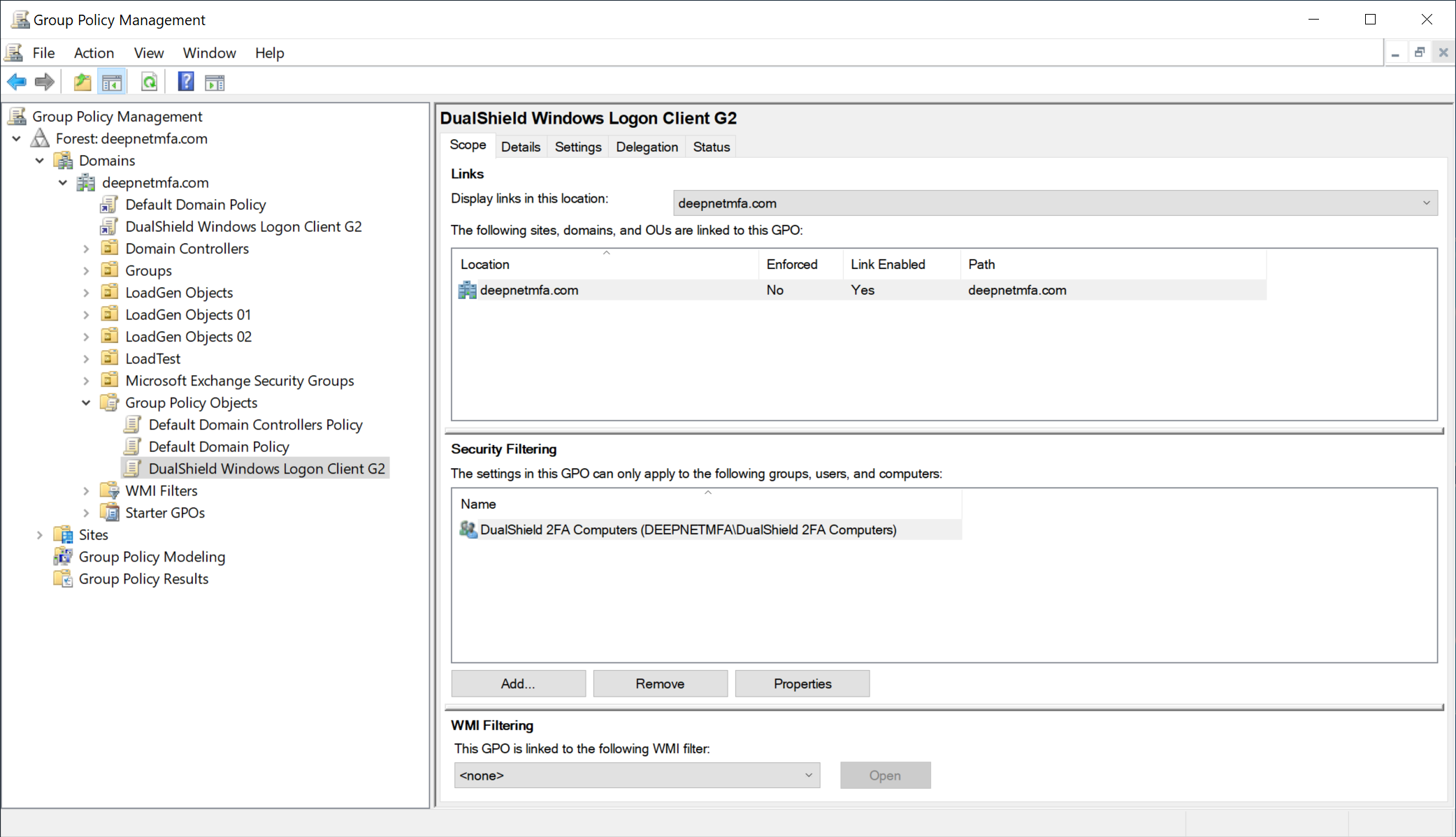Open the Action menu
Image resolution: width=1456 pixels, height=837 pixels.
point(94,53)
